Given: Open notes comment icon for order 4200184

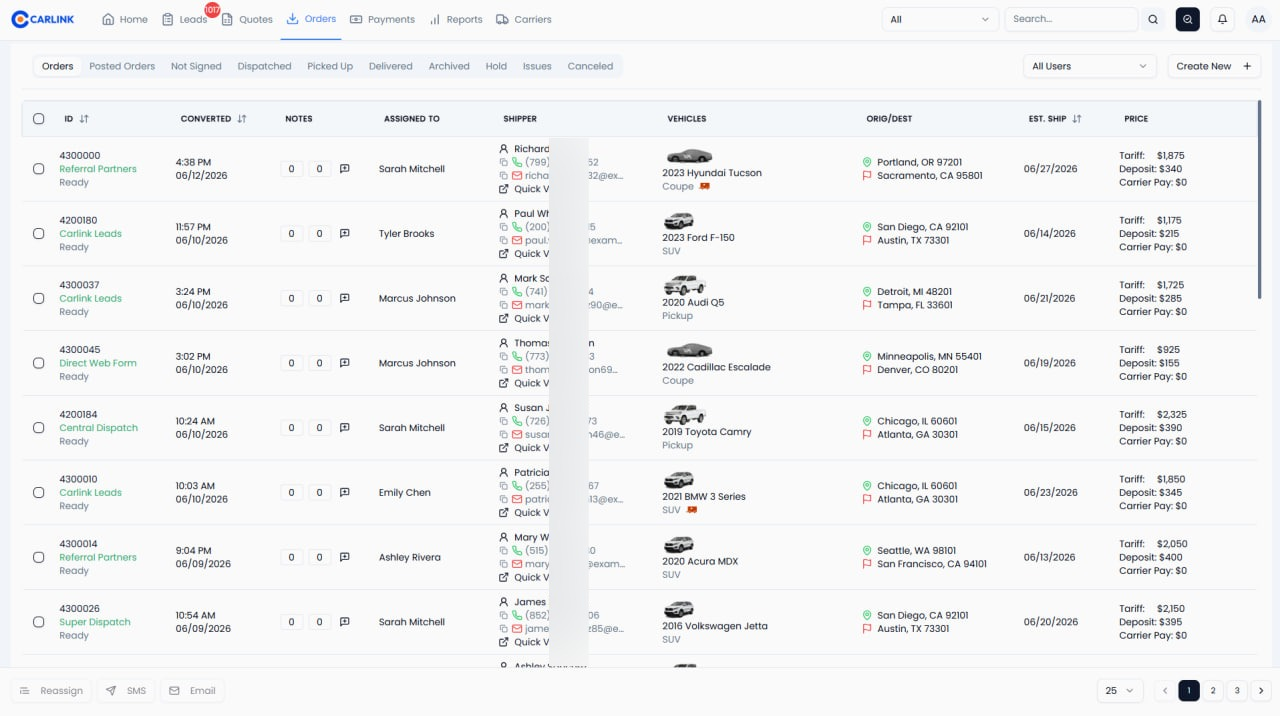Looking at the screenshot, I should tap(345, 428).
